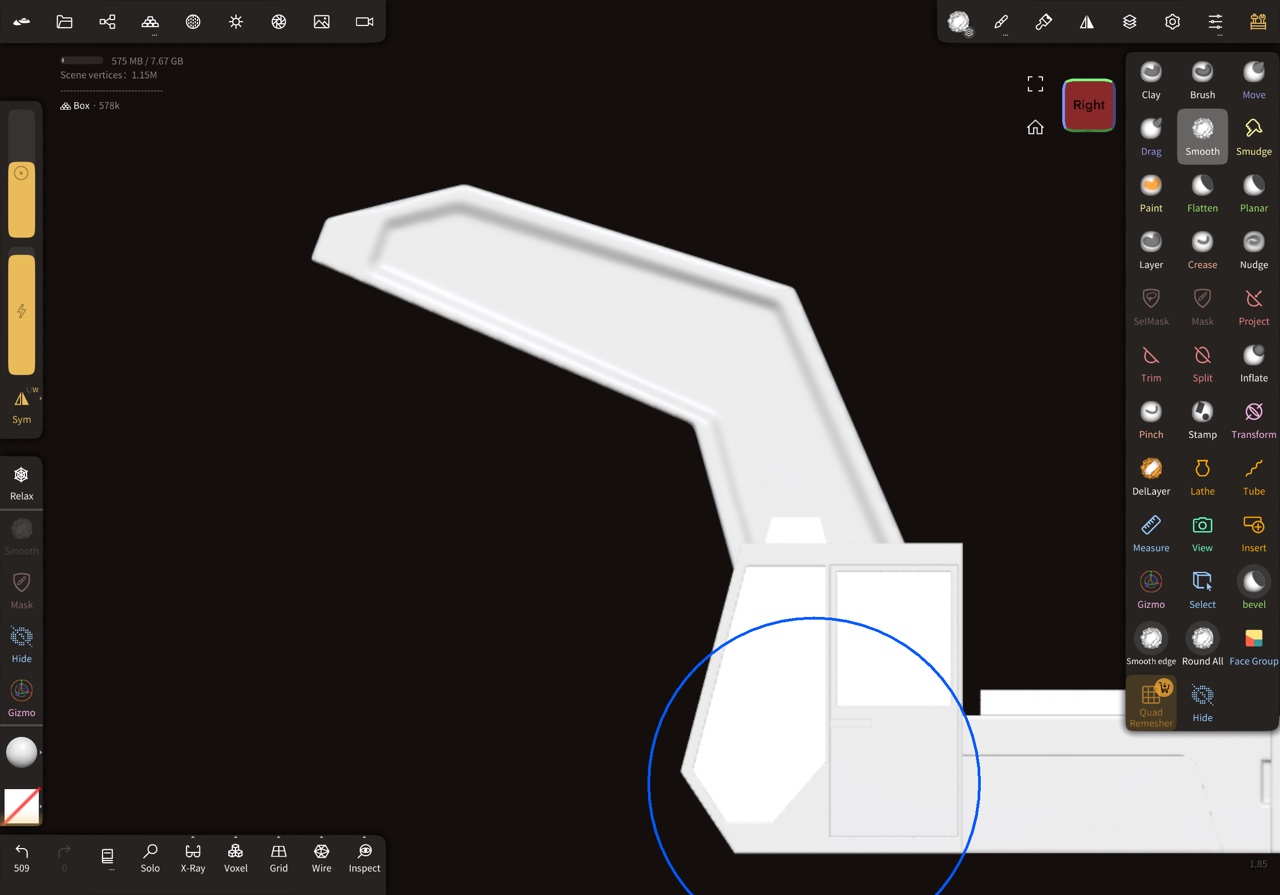Open the files folder menu

[x=64, y=21]
